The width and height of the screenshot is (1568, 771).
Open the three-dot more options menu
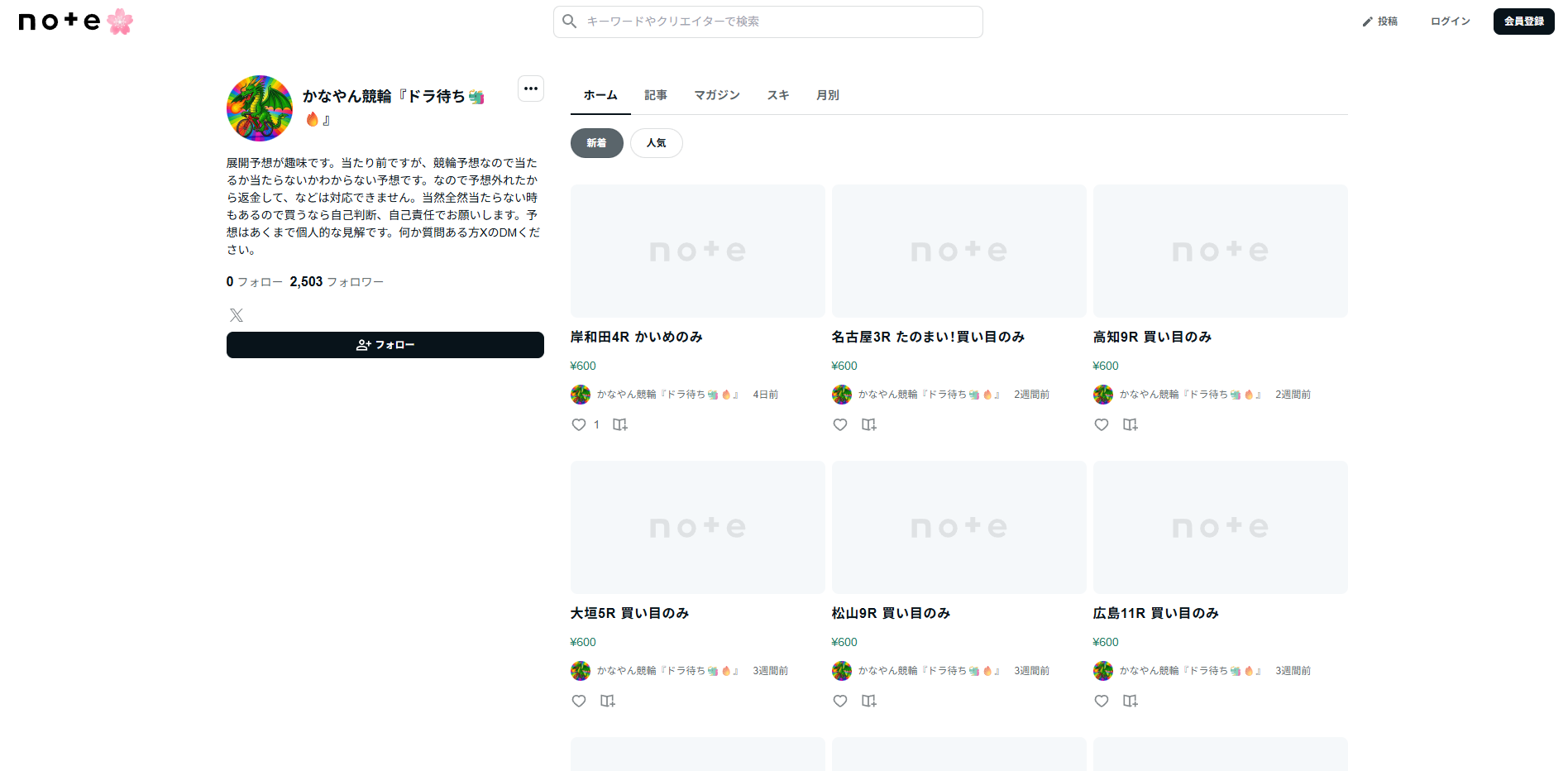531,89
